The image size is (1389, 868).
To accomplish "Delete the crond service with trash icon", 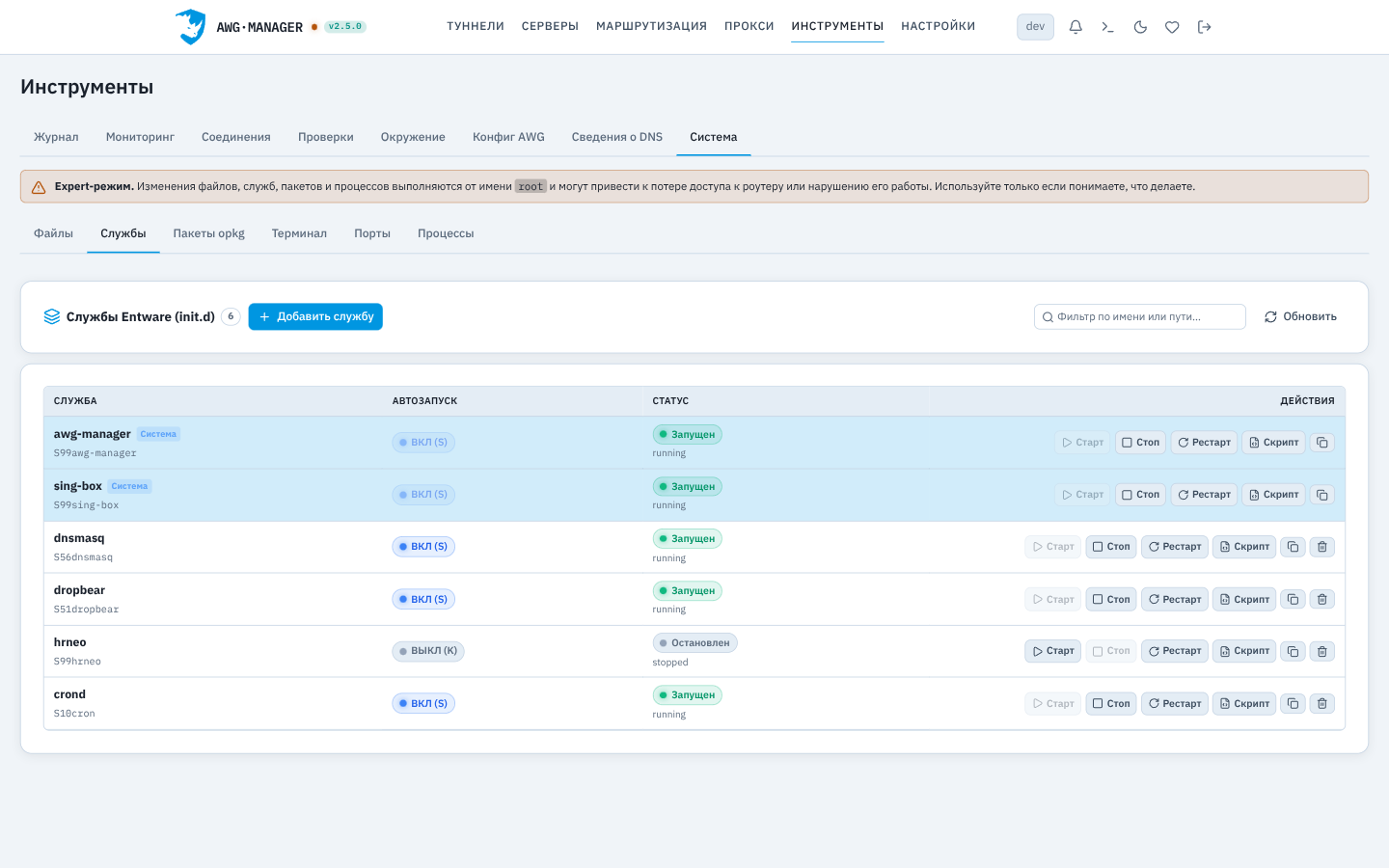I will click(x=1322, y=703).
